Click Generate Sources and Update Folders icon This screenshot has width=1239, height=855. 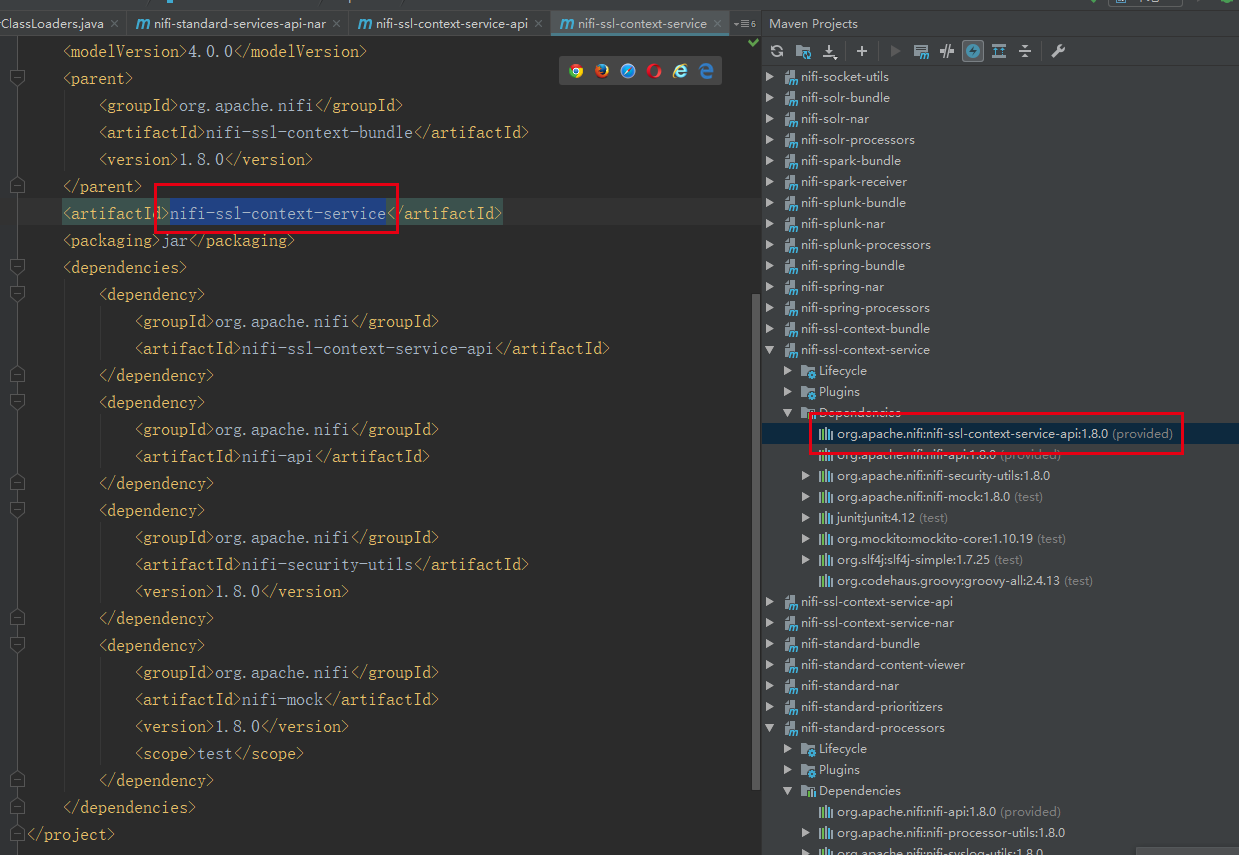[803, 51]
